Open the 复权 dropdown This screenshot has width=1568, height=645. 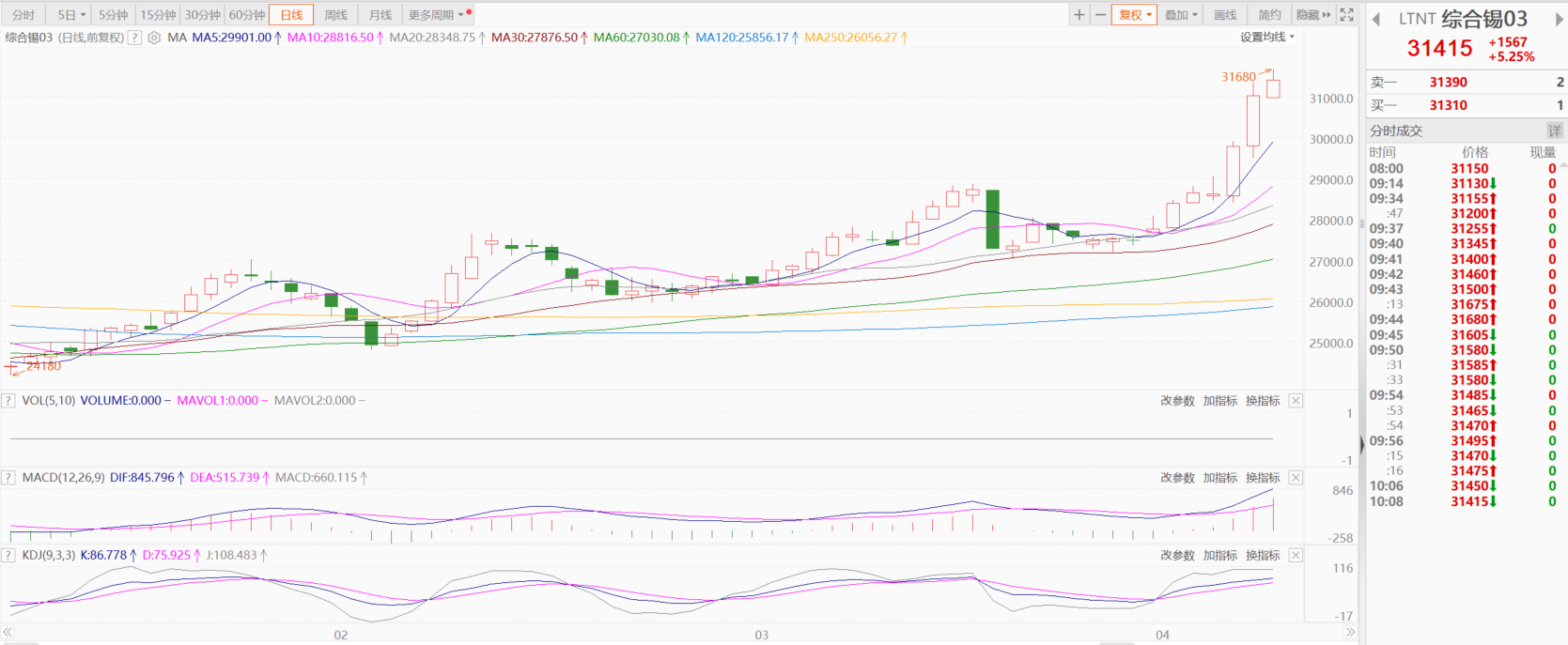coord(1134,15)
